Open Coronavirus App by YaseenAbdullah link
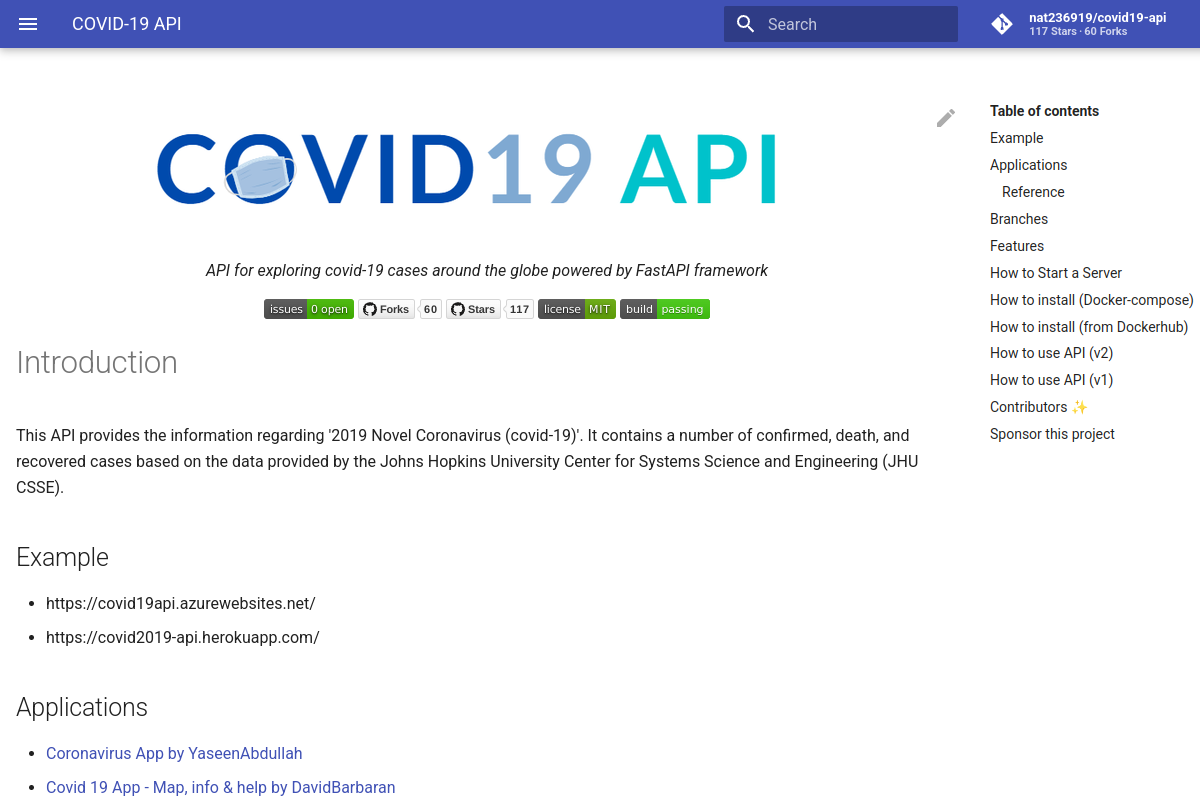The width and height of the screenshot is (1200, 800). 174,754
